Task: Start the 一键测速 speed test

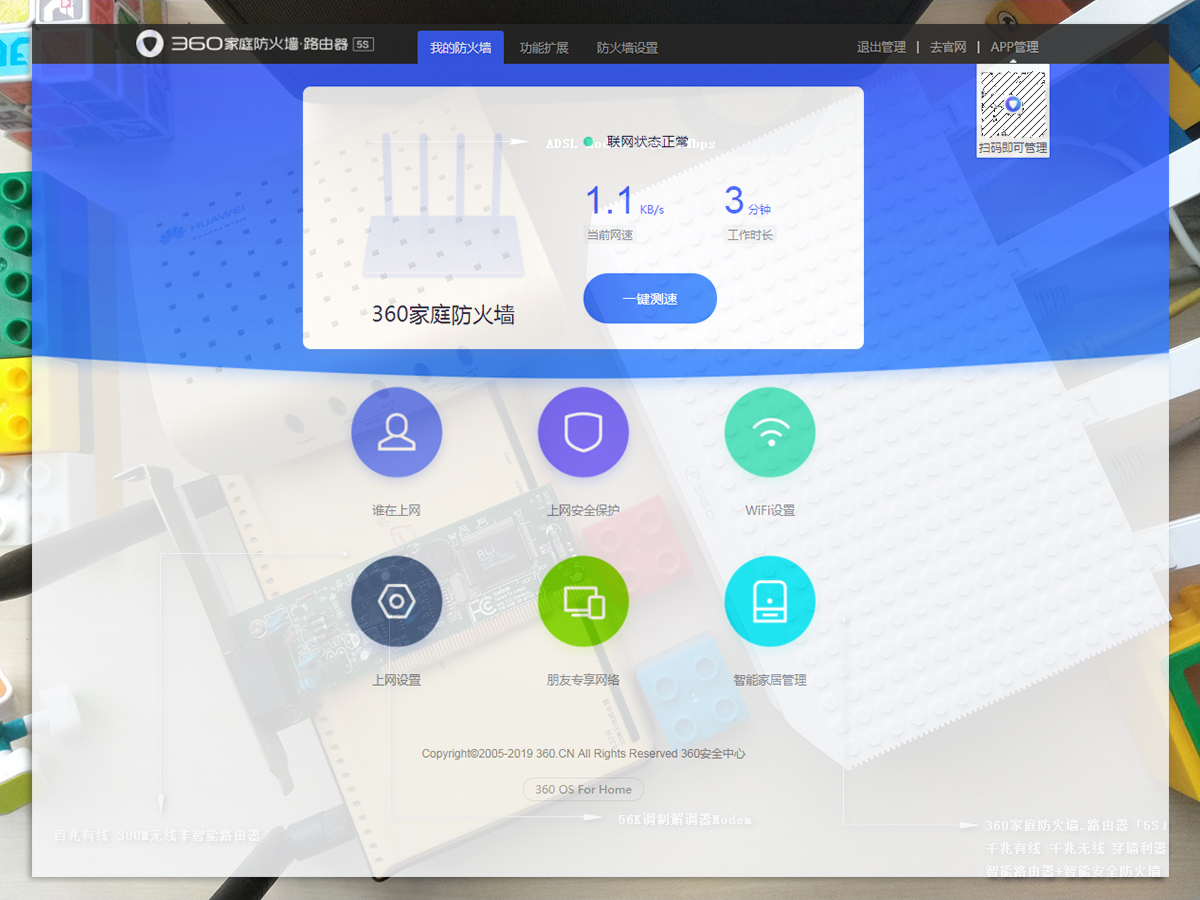Action: 650,298
